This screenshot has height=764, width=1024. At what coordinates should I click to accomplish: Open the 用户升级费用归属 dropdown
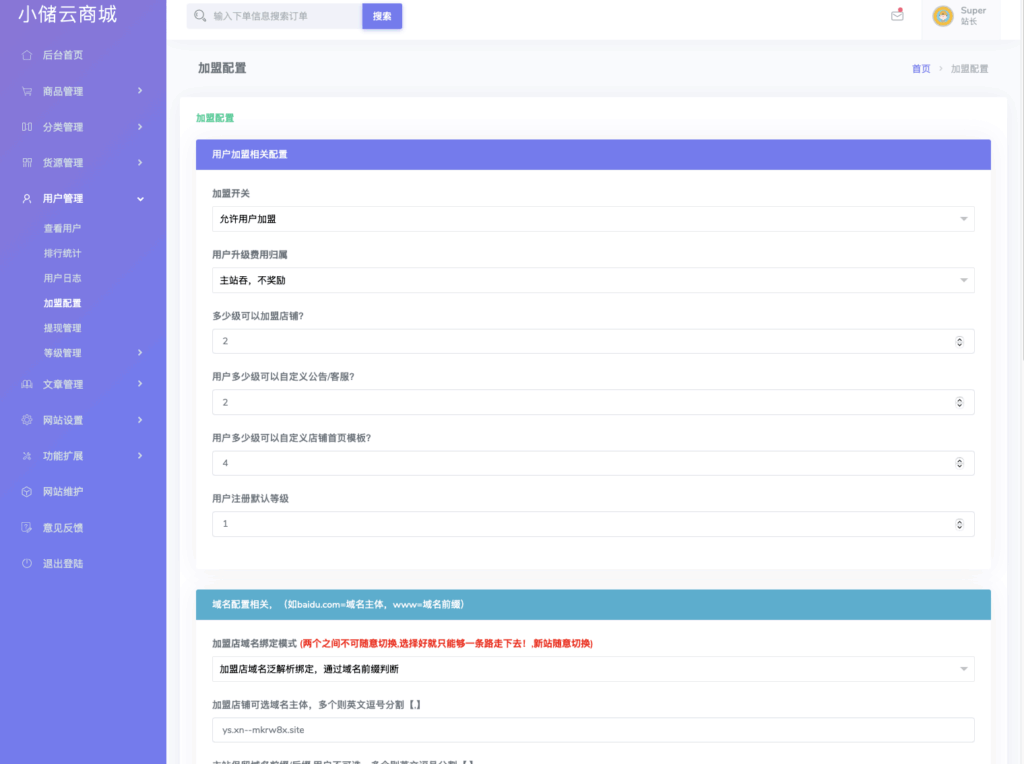coord(592,280)
